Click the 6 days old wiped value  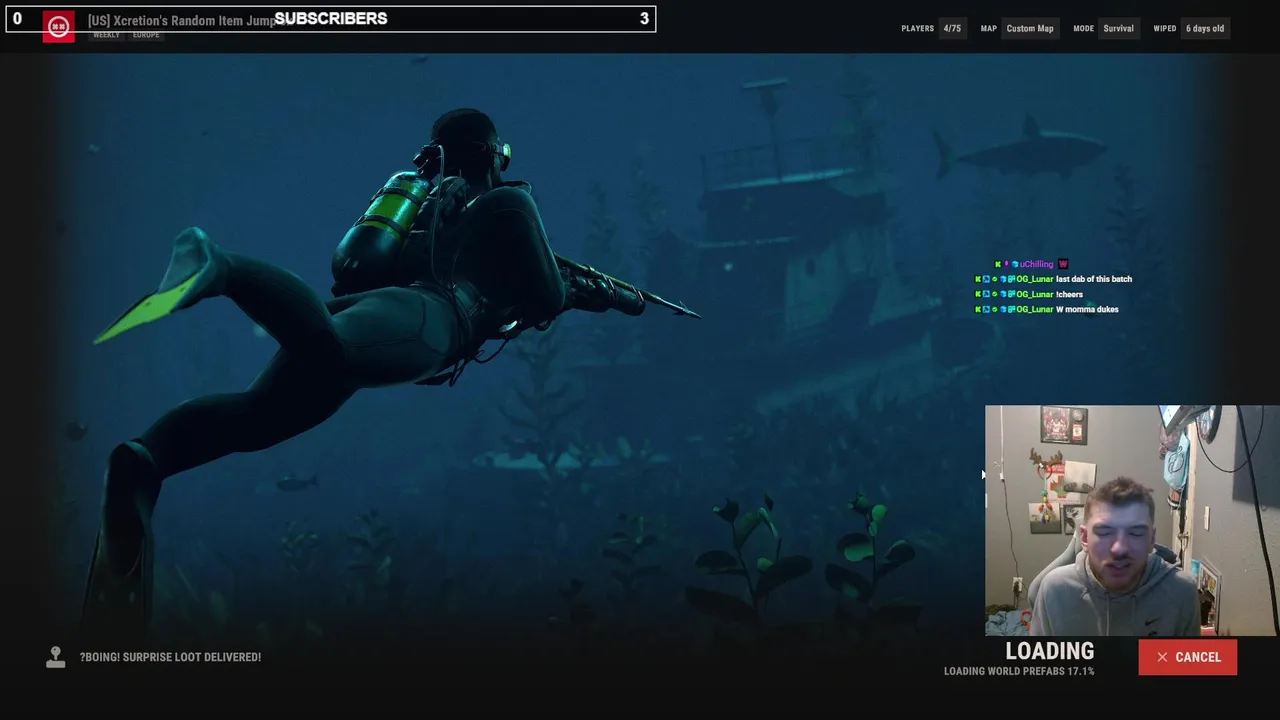pos(1205,28)
